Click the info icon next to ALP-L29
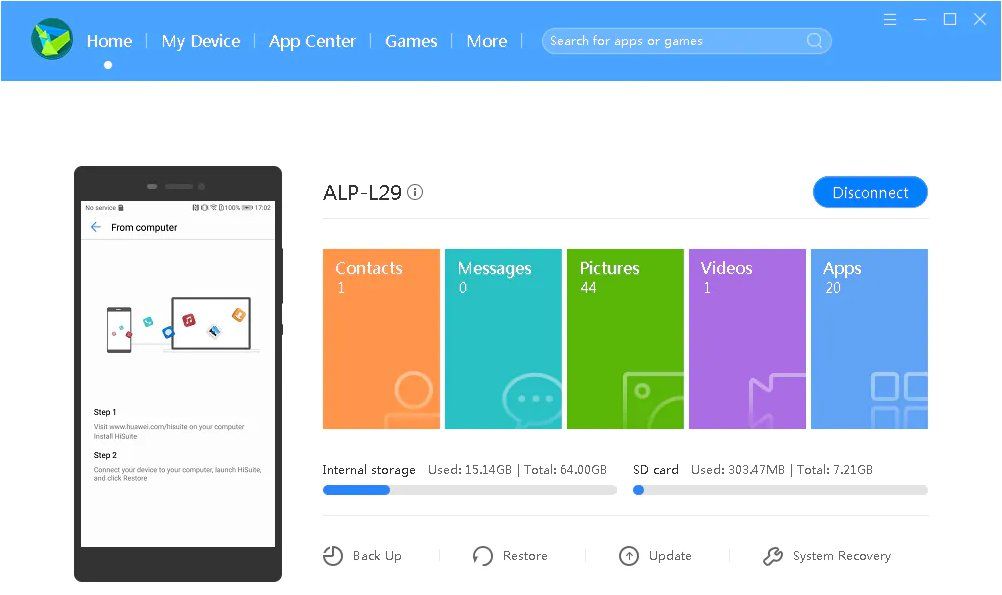This screenshot has width=1002, height=595. coord(415,192)
